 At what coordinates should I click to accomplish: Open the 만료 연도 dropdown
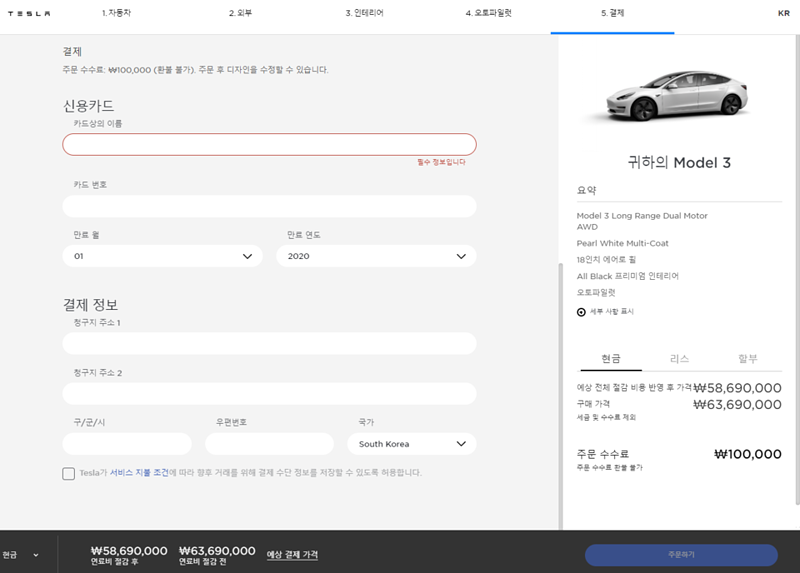tap(376, 256)
